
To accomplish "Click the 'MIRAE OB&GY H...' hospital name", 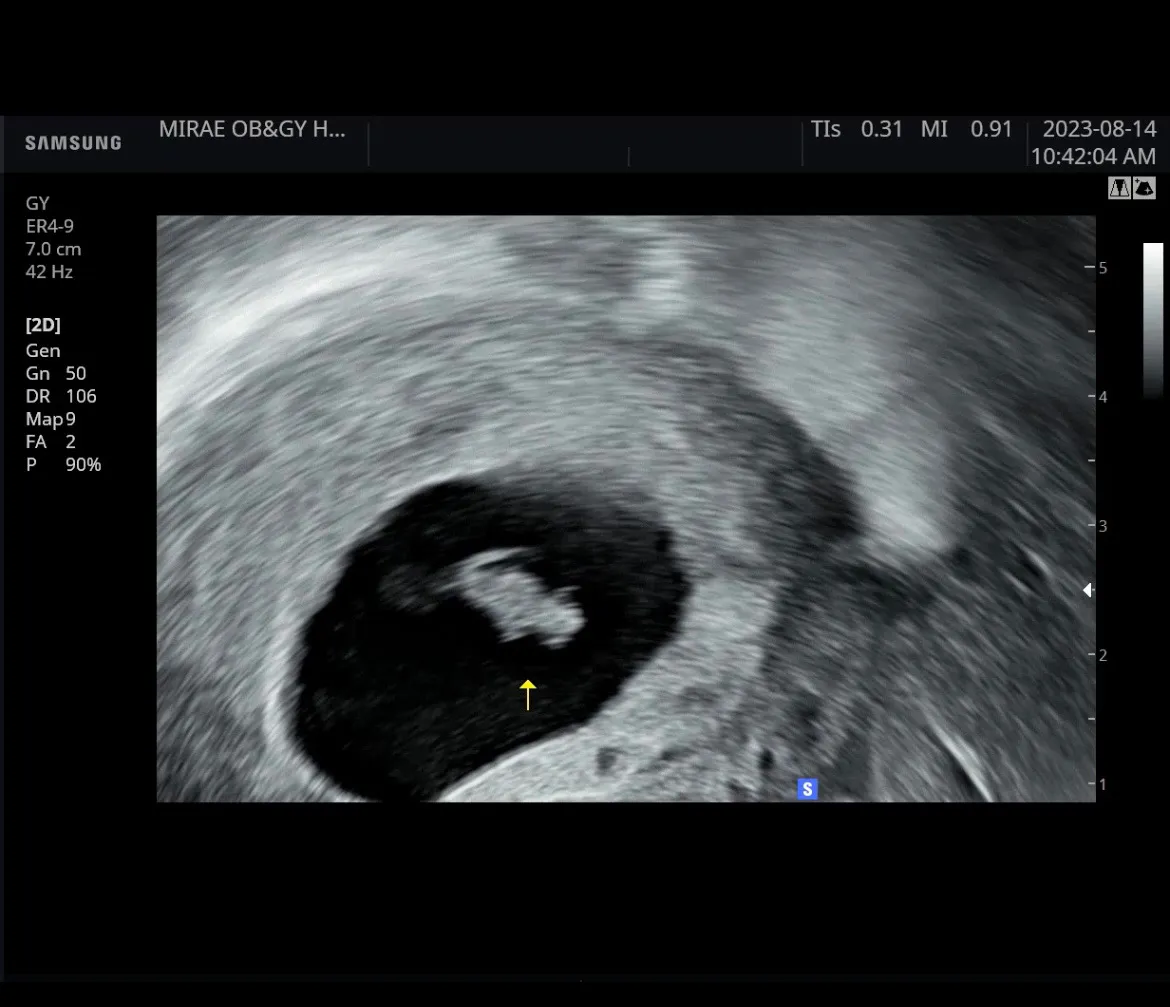I will [252, 129].
